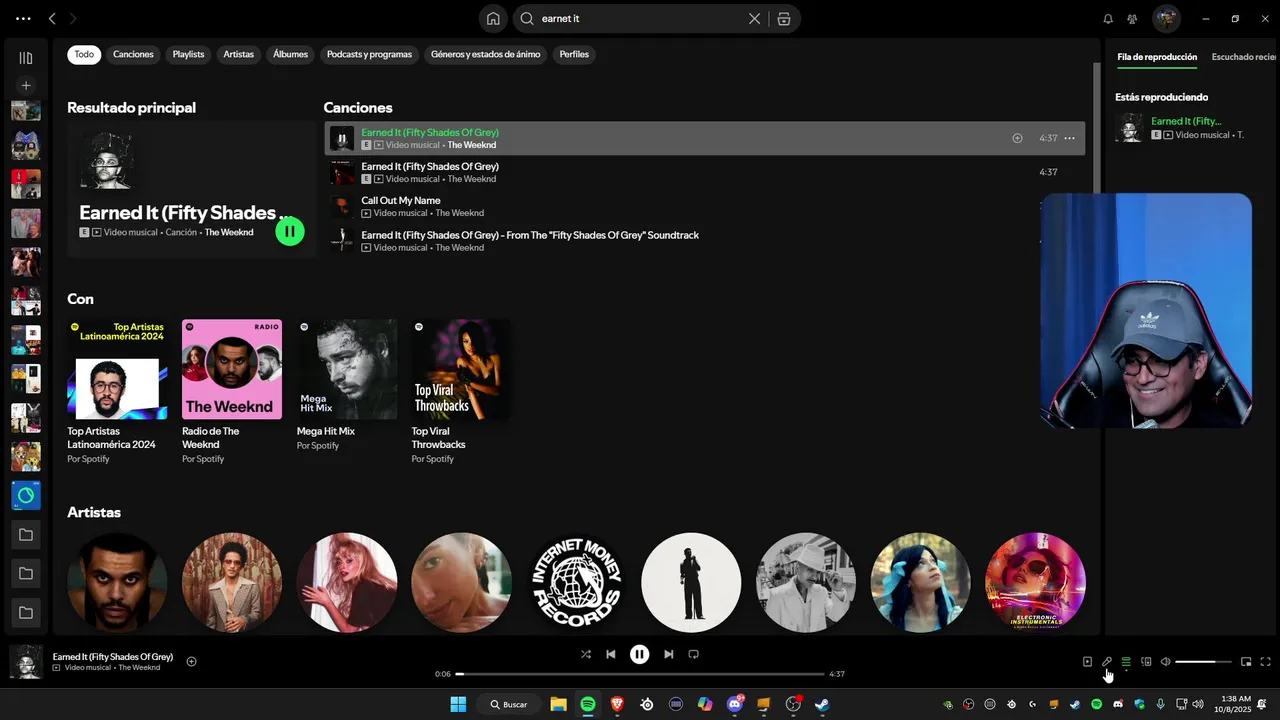Select the Call Out My Name song
This screenshot has height=720, width=1280.
(705, 207)
